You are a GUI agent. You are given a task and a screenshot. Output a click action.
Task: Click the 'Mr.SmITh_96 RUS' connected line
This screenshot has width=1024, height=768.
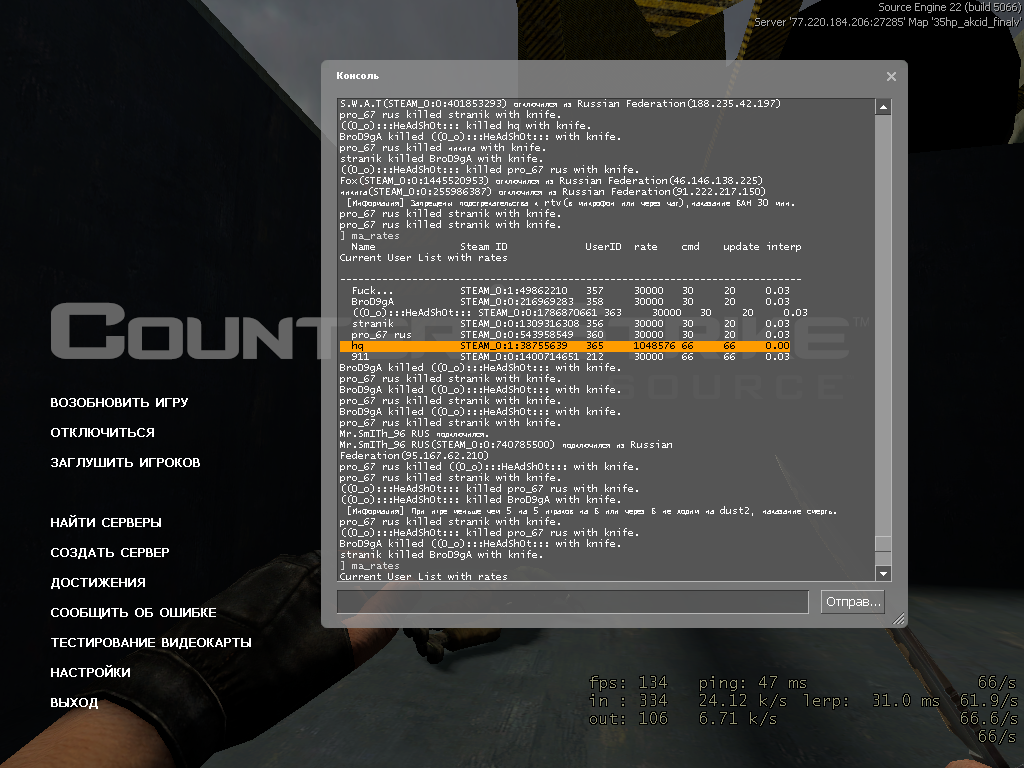(x=413, y=434)
